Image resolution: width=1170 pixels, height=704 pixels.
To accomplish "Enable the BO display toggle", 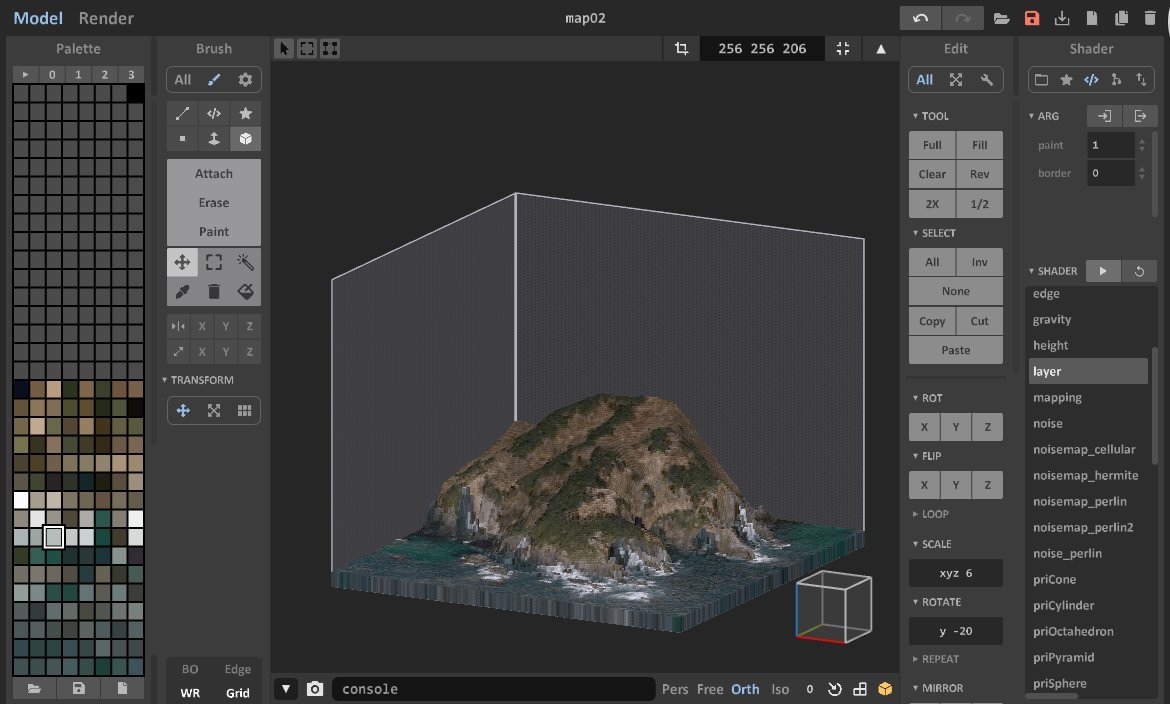I will pos(189,669).
